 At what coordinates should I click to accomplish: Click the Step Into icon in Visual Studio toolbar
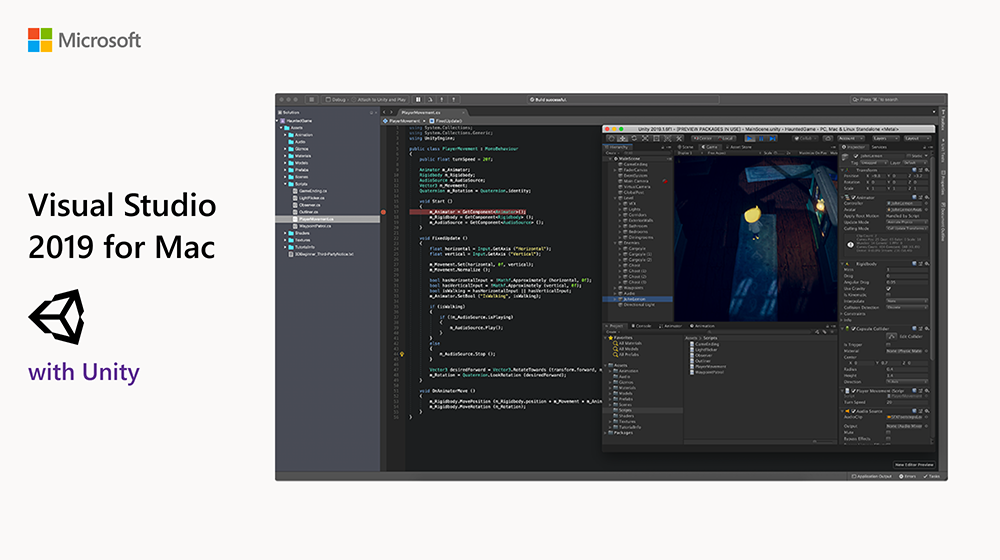click(x=441, y=99)
